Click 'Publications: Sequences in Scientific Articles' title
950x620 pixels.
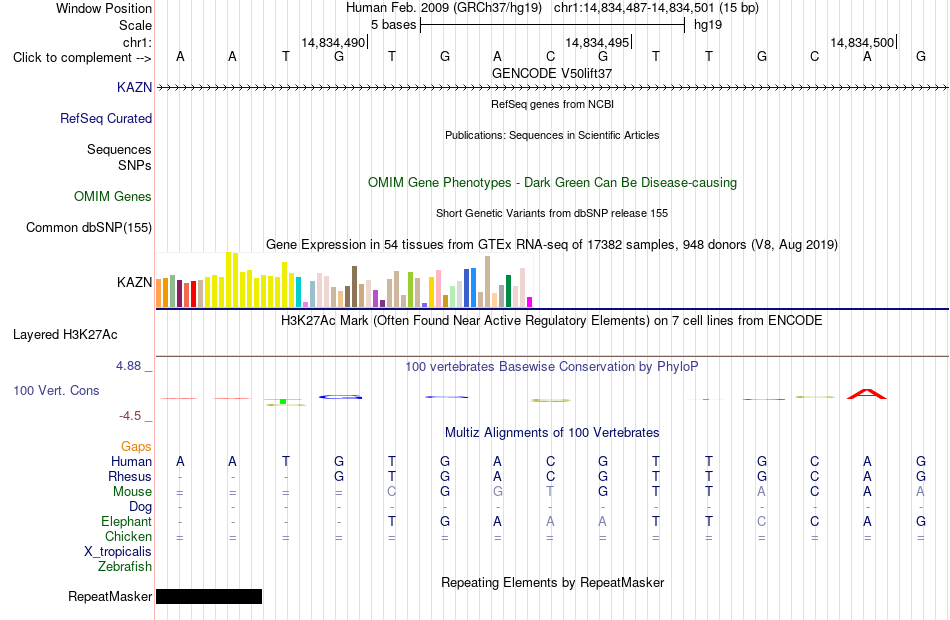(552, 135)
